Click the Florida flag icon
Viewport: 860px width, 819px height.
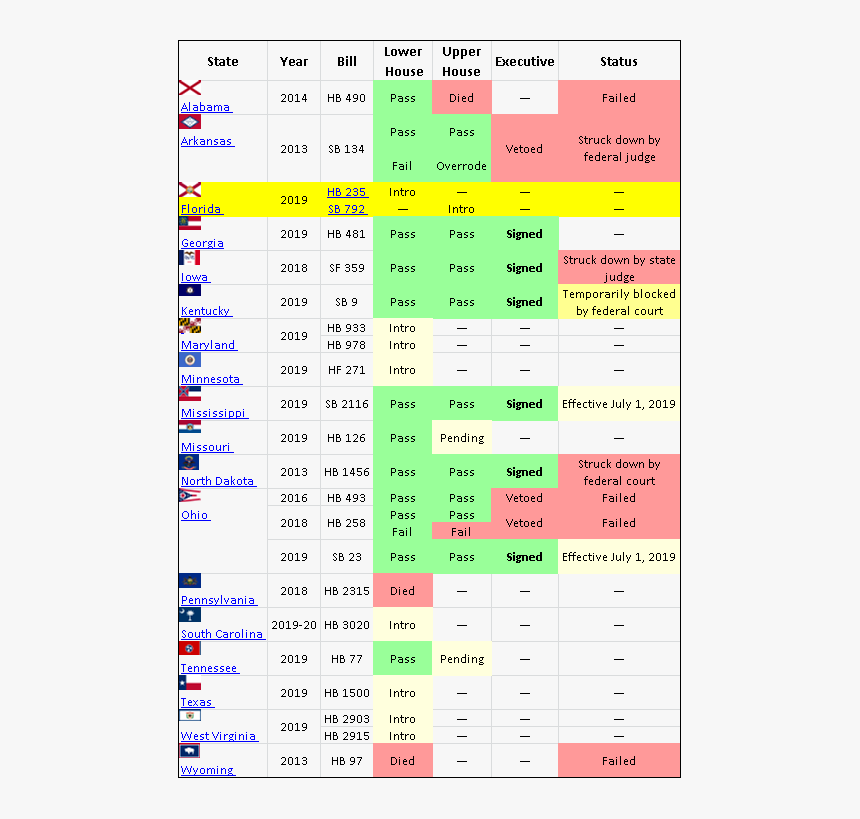click(x=190, y=190)
